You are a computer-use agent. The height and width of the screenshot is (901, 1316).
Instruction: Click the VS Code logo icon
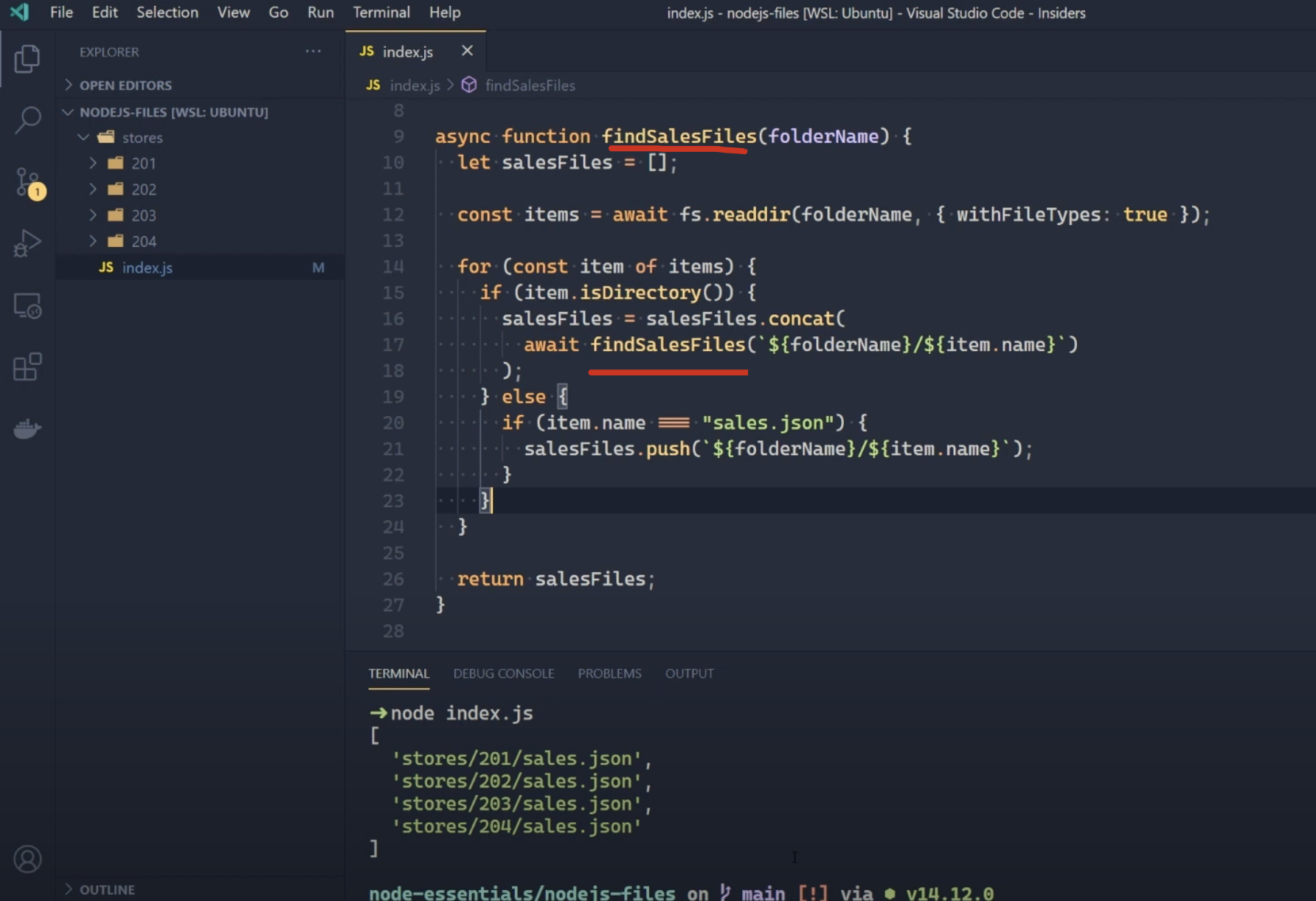point(20,13)
